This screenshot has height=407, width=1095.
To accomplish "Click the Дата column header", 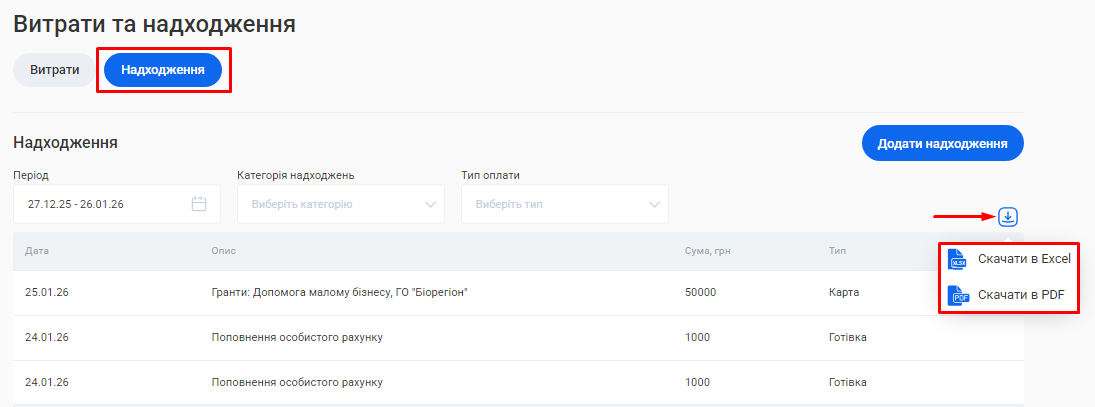I will point(37,250).
